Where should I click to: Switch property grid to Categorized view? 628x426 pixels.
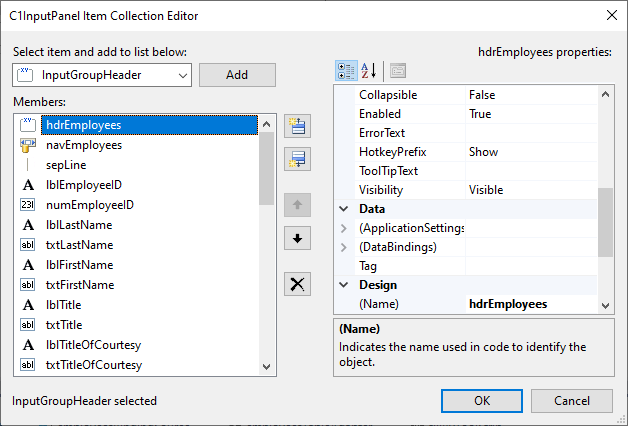346,70
